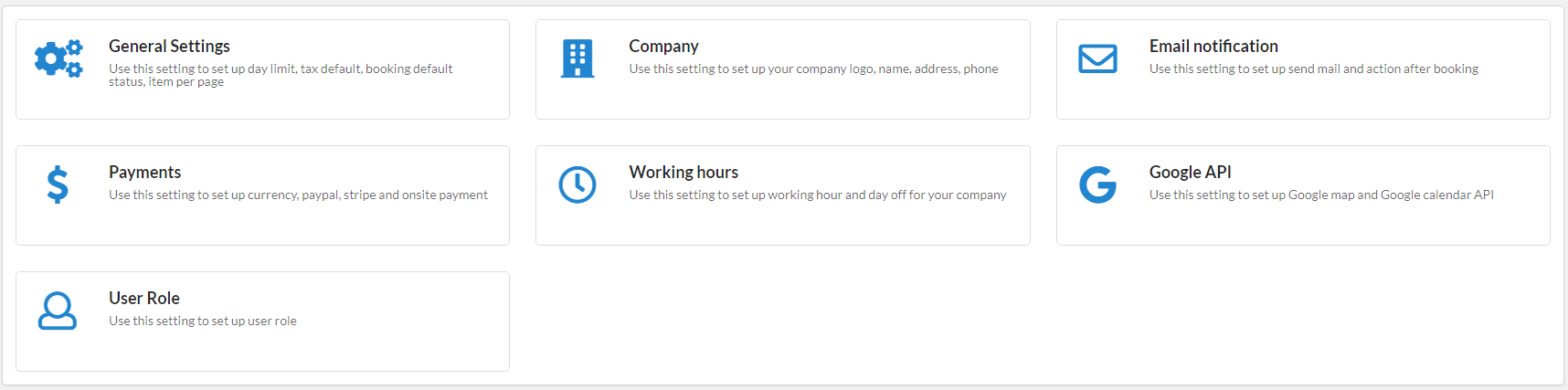
Task: Click the General Settings gears icon
Action: point(58,58)
